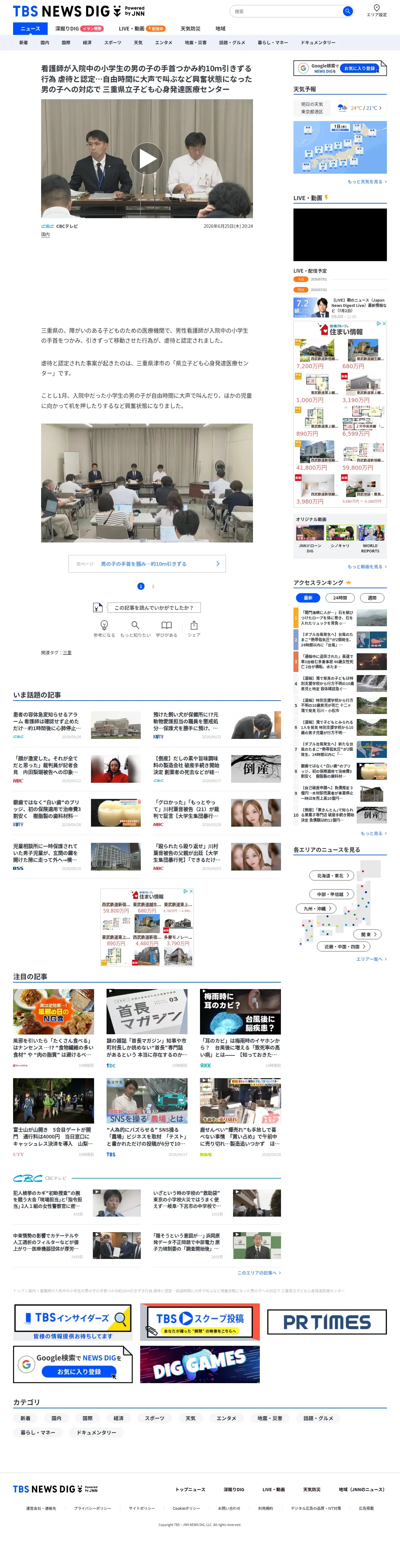Click もっと天気を見る link
The width and height of the screenshot is (400, 1568).
point(367,181)
